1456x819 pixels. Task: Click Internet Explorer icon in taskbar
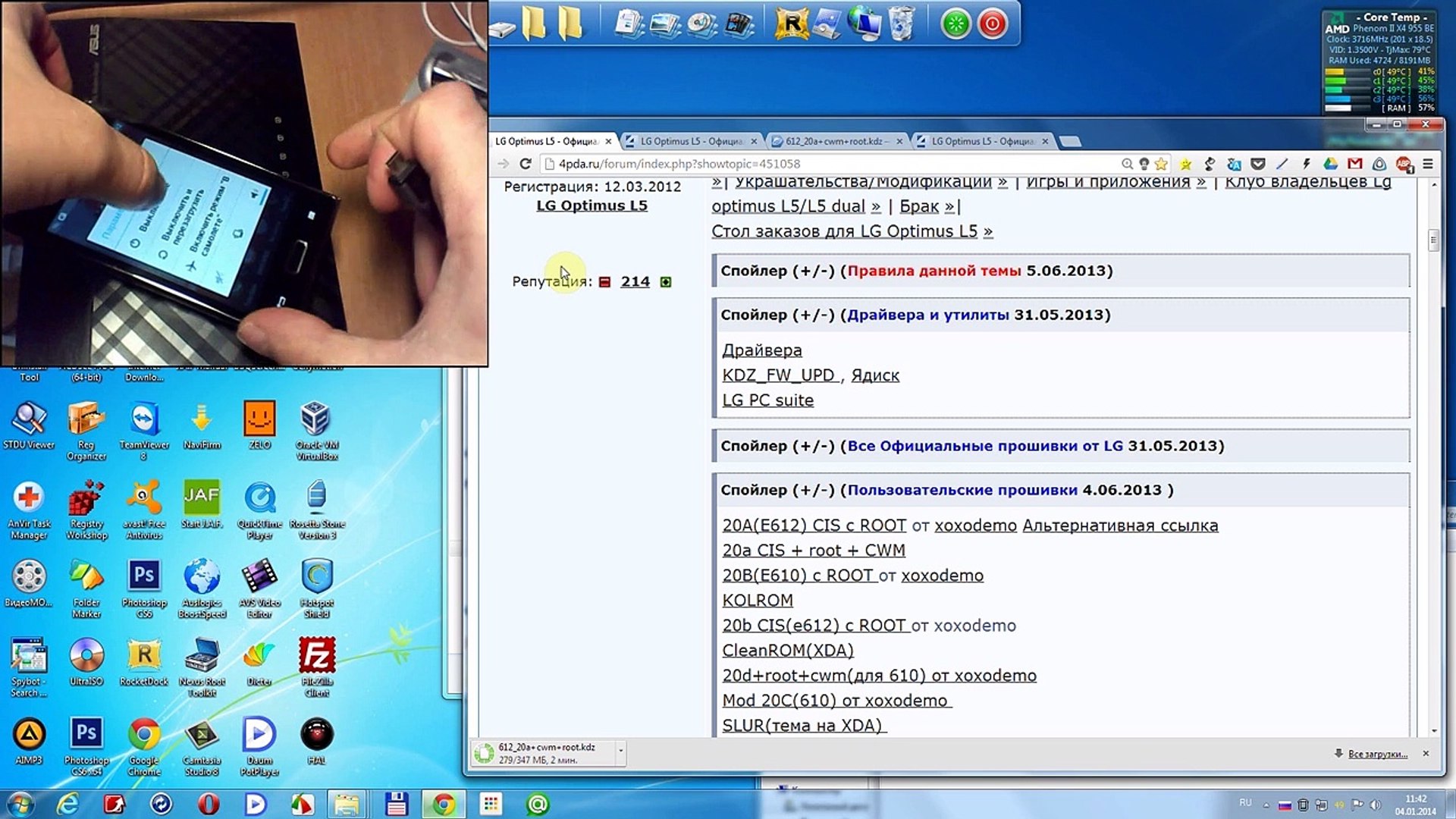pos(68,804)
